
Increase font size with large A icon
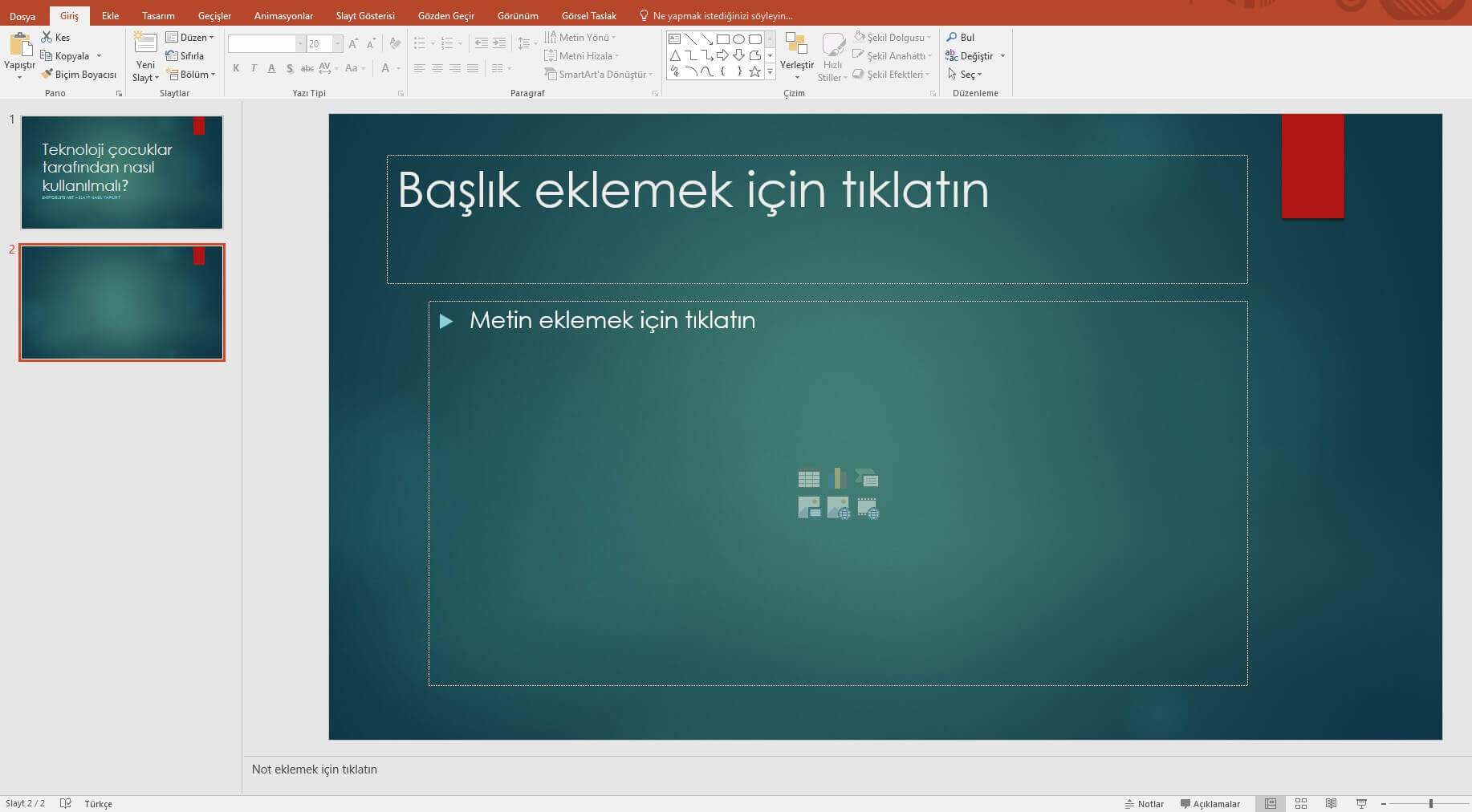pos(353,43)
